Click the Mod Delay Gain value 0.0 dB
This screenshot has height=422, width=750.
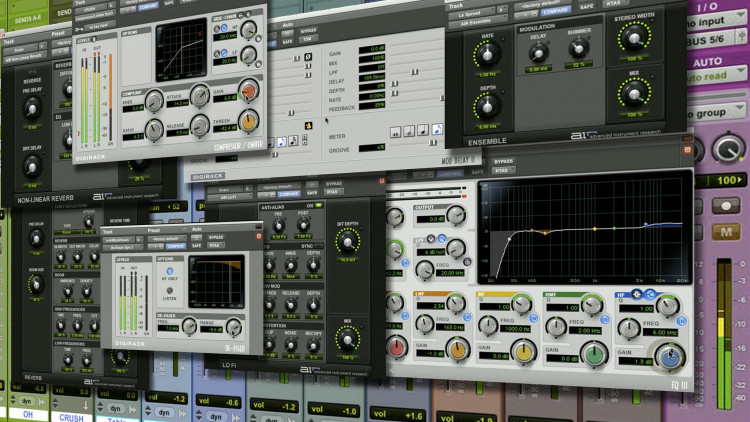click(x=372, y=49)
